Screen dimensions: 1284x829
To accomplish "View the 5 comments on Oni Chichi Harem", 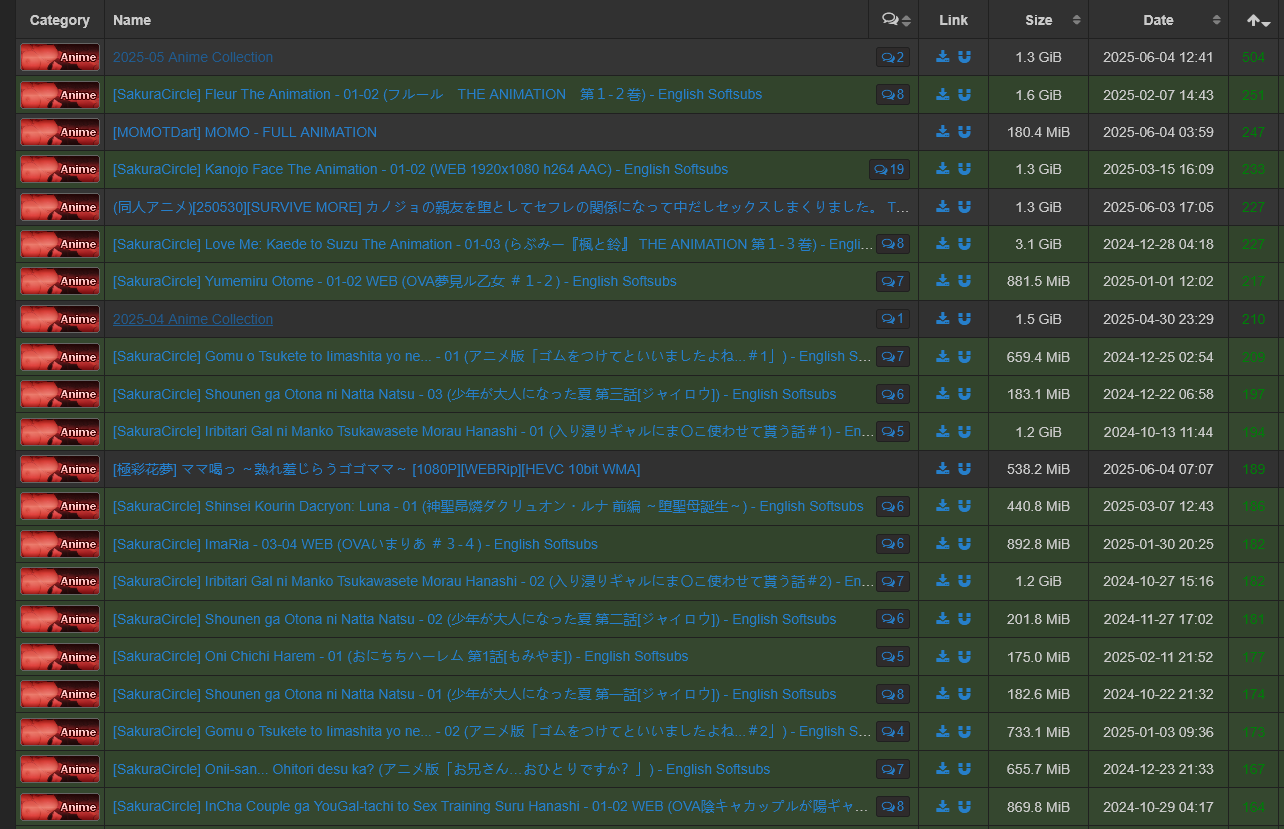I will pos(893,656).
